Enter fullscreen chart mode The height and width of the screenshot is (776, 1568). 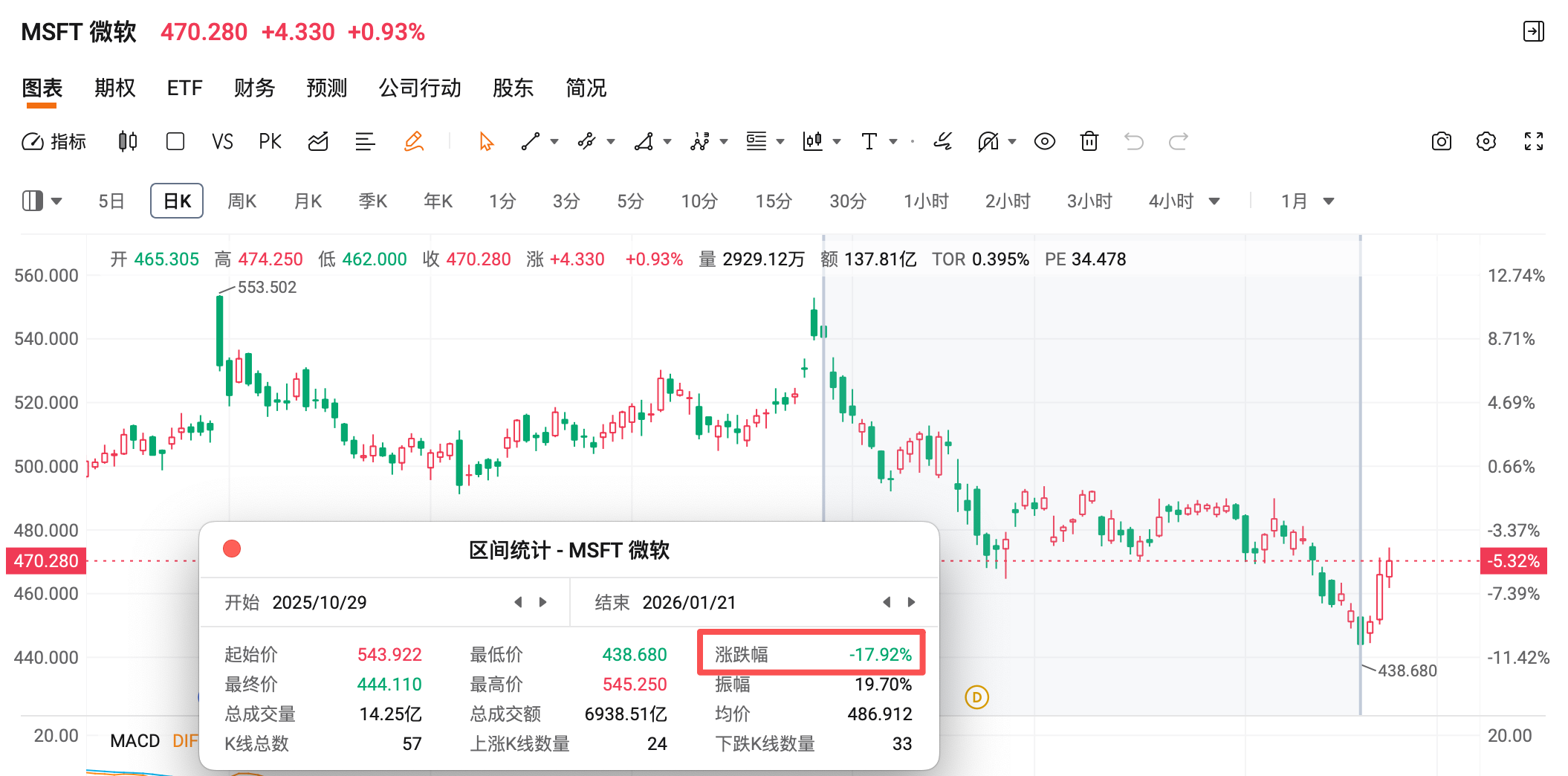[1534, 141]
